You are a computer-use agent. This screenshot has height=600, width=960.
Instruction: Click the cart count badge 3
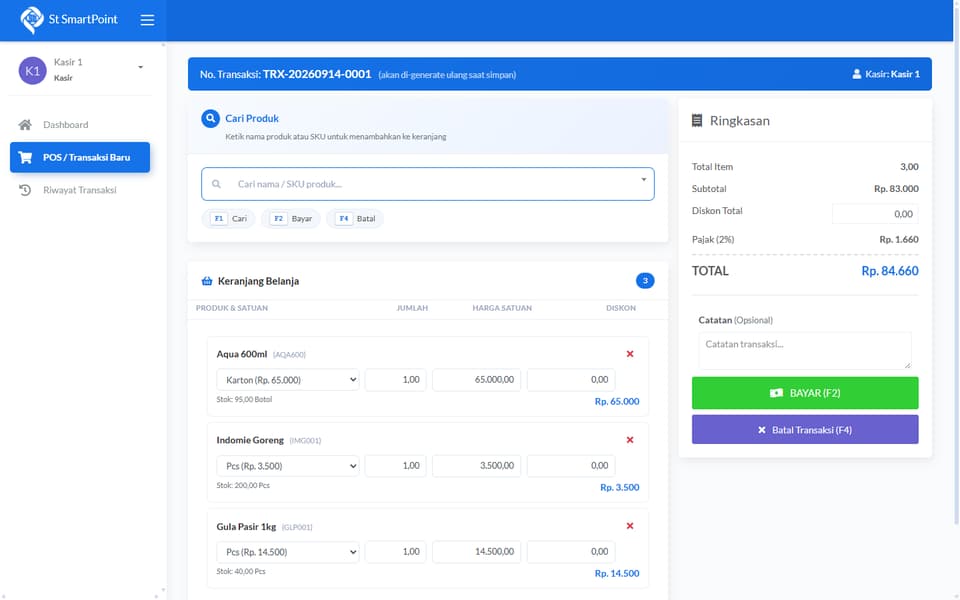(x=645, y=280)
